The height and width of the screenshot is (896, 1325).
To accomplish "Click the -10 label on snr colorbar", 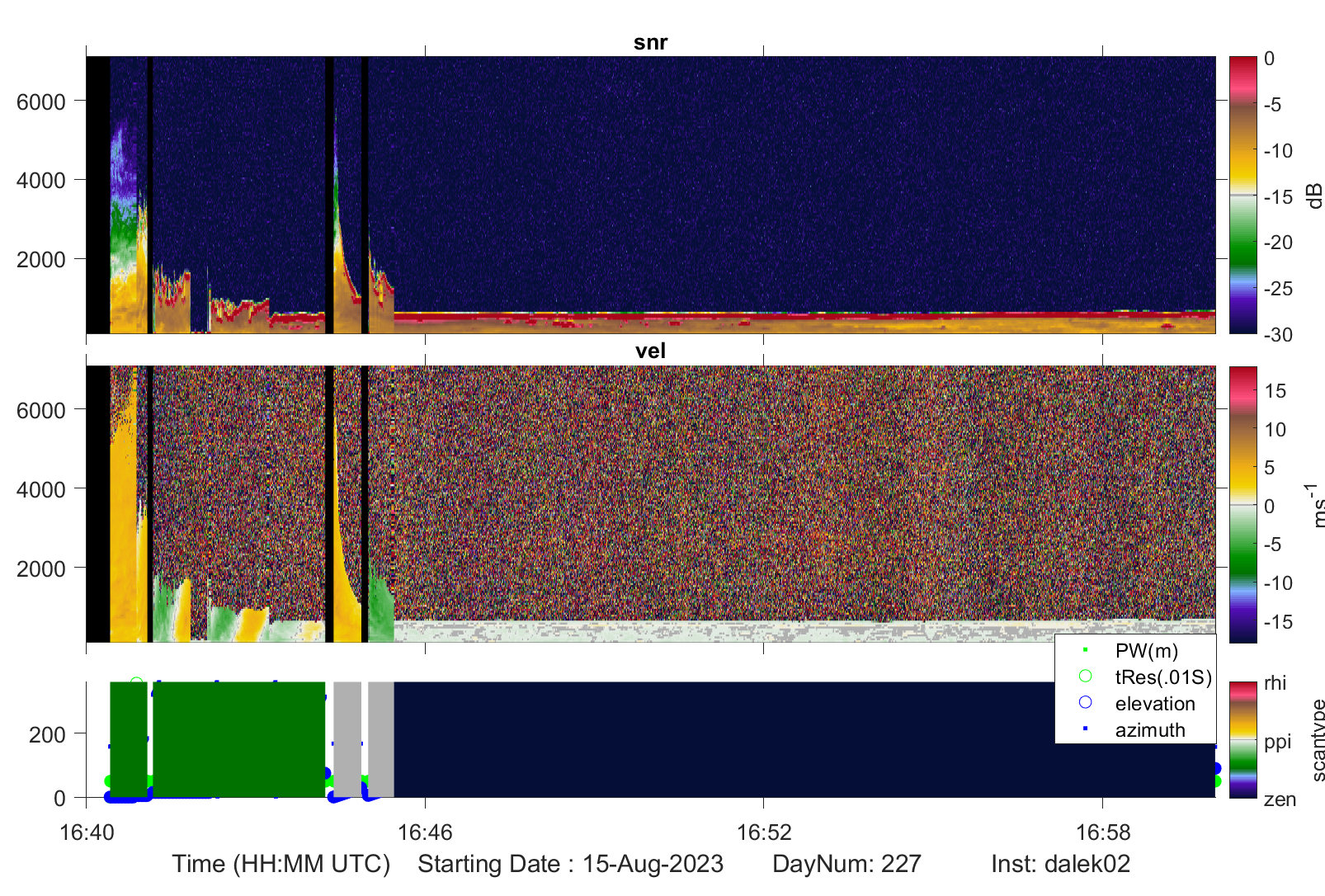I will 1278,151.
